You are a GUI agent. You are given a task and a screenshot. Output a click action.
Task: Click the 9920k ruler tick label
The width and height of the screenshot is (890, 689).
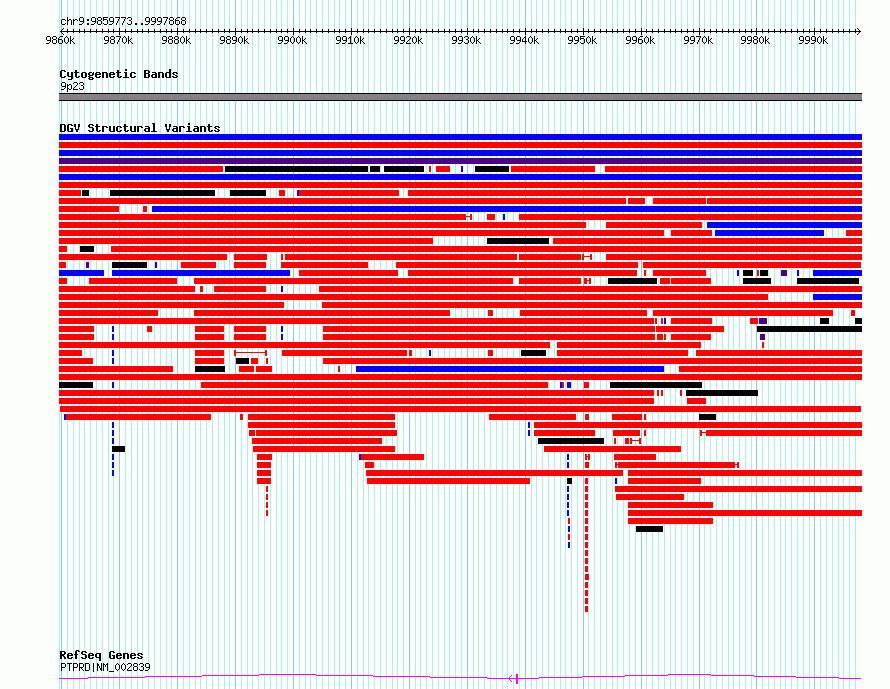pos(408,40)
